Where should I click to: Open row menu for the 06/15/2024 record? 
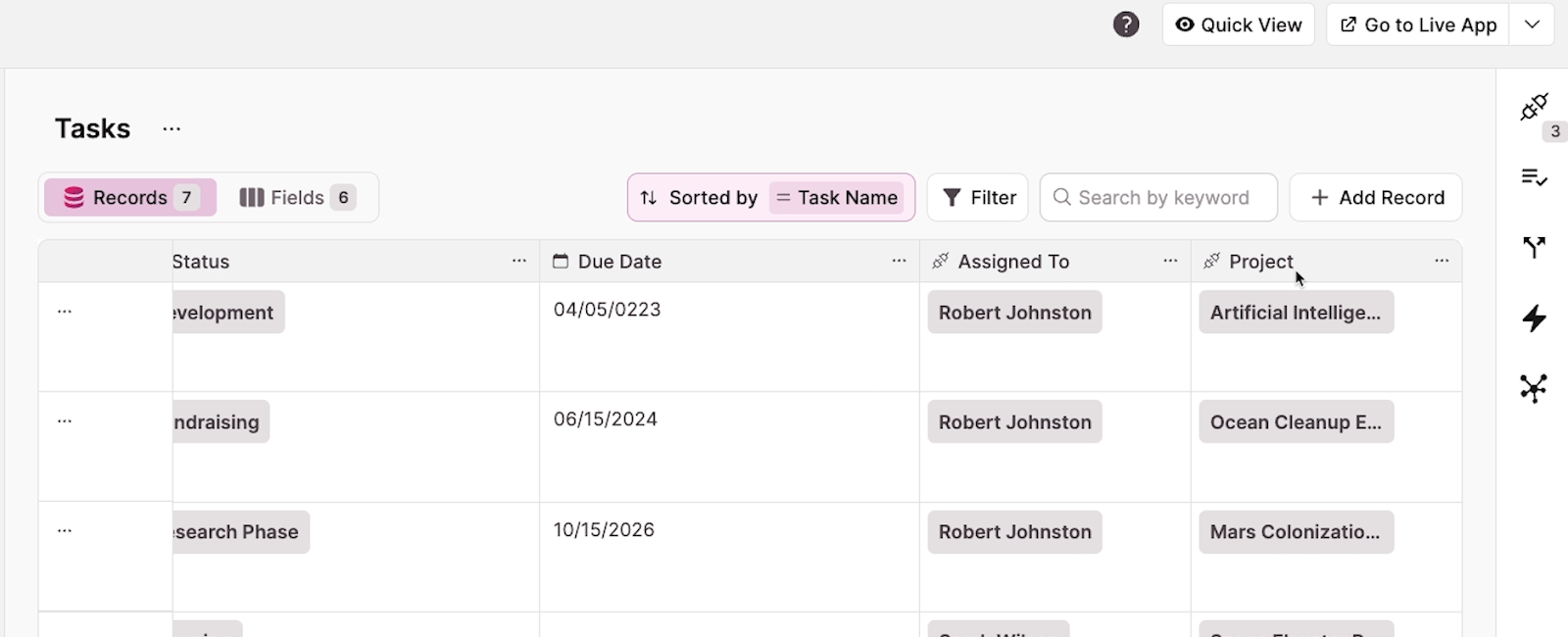pyautogui.click(x=65, y=420)
